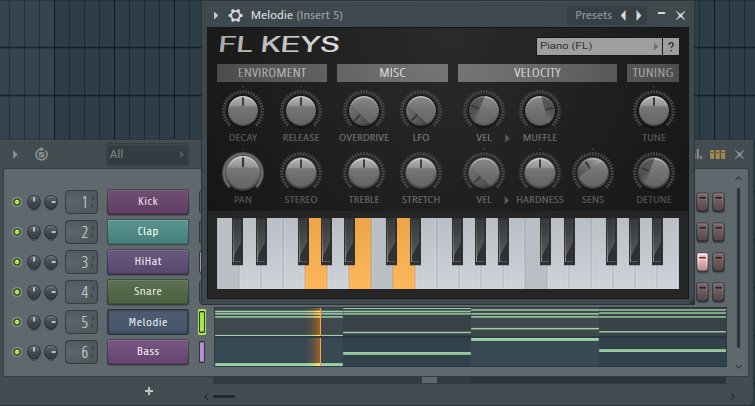
Task: Open channel rack menu arrow
Action: pyautogui.click(x=15, y=155)
